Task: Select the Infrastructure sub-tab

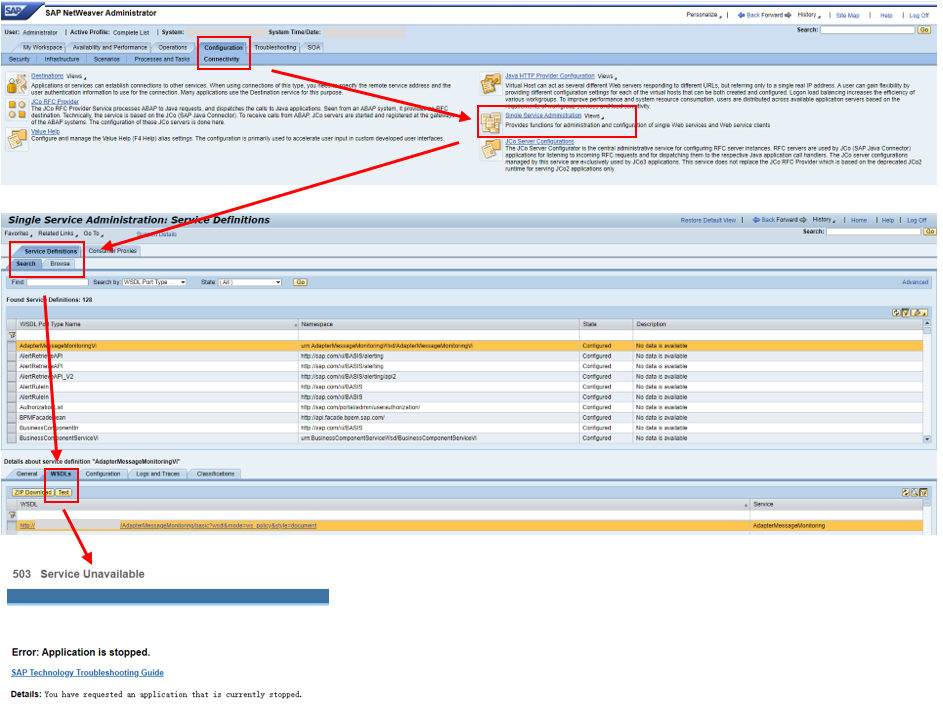Action: click(61, 59)
